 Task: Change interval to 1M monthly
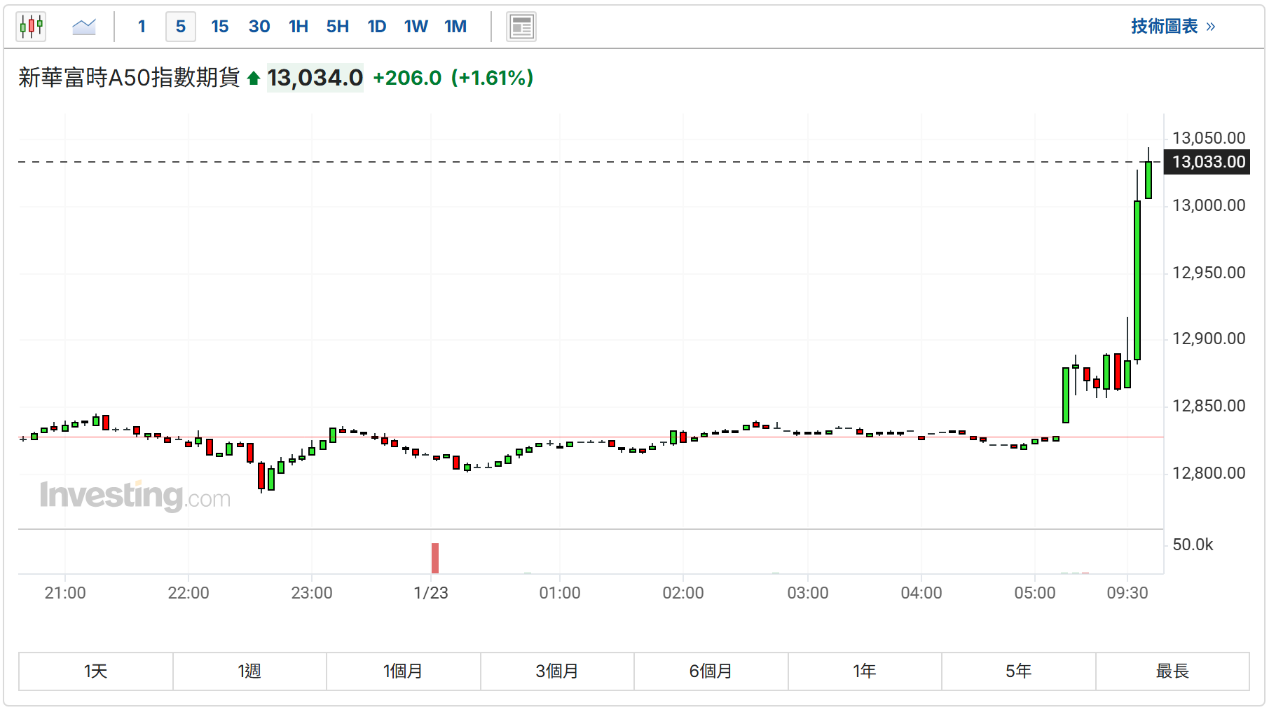click(x=455, y=26)
